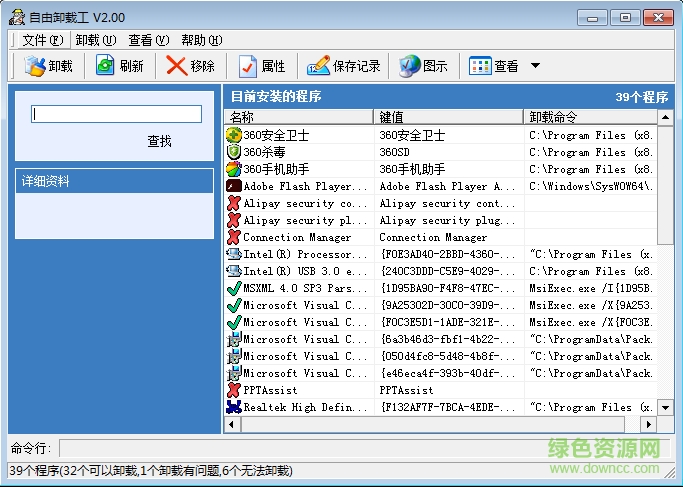Open the 文件(F) menu
This screenshot has width=683, height=487.
point(43,41)
